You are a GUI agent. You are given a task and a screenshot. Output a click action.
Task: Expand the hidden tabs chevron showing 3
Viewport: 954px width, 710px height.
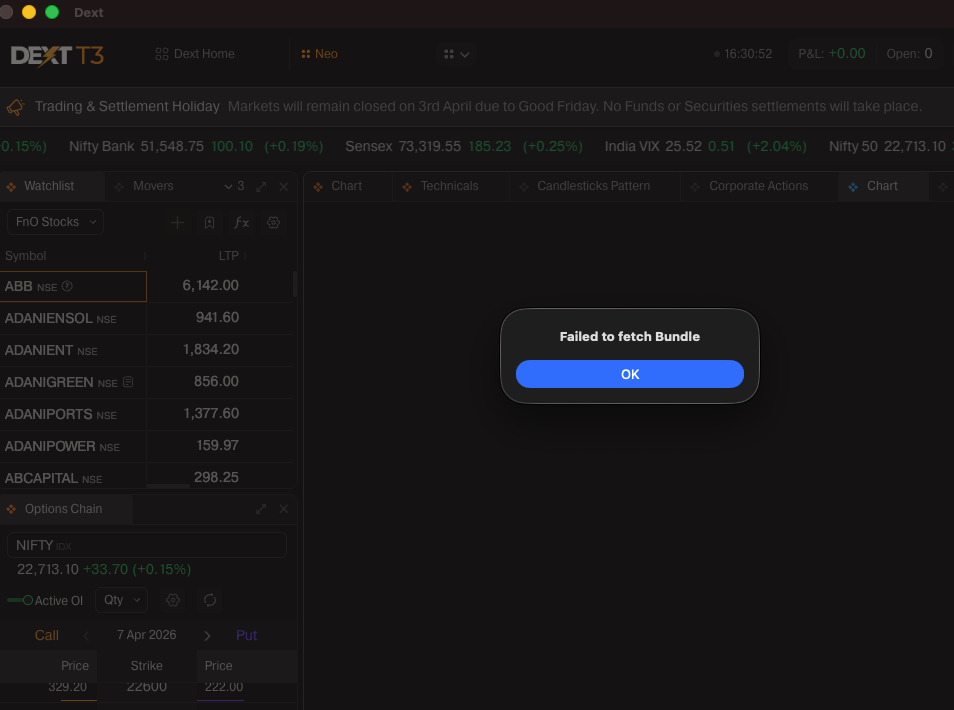click(233, 186)
